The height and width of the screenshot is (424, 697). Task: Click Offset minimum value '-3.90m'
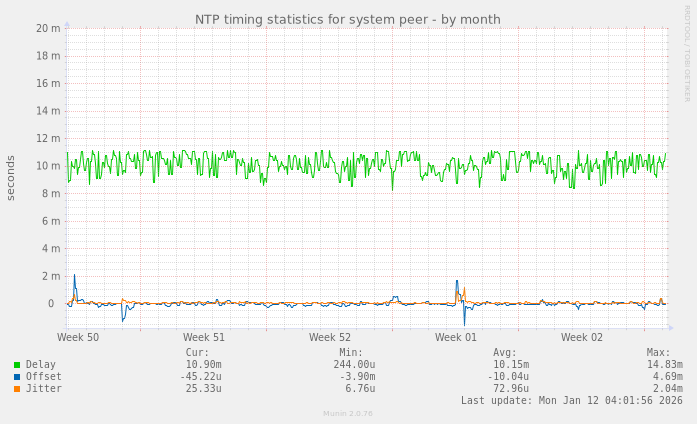pyautogui.click(x=357, y=377)
